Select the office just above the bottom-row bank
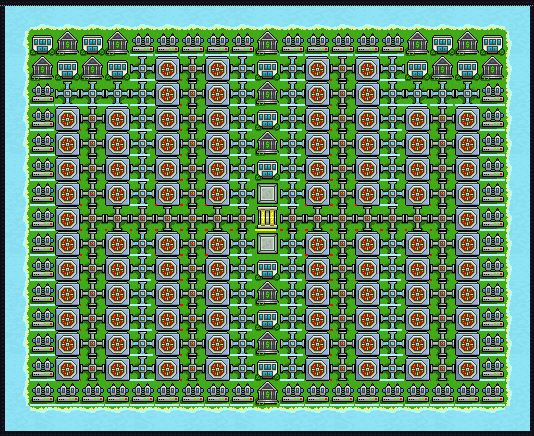Viewport: 534px width, 436px height. (x=267, y=369)
